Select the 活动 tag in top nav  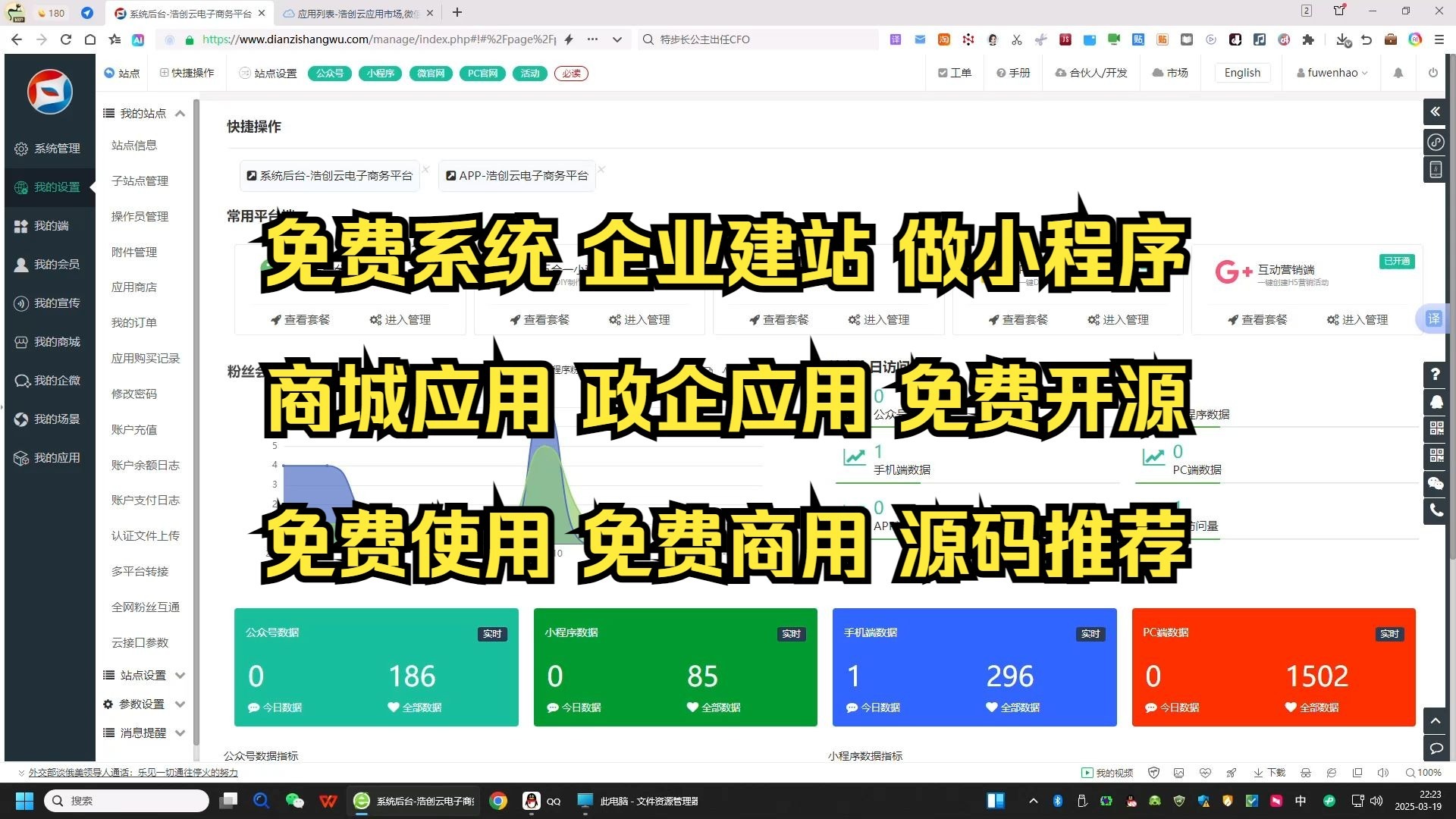tap(530, 74)
